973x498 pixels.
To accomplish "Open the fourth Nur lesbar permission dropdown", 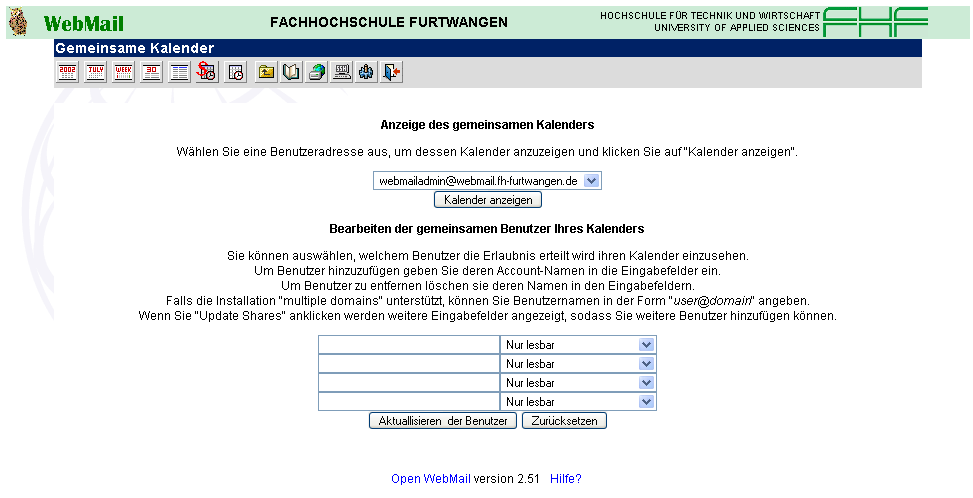I will click(x=578, y=402).
